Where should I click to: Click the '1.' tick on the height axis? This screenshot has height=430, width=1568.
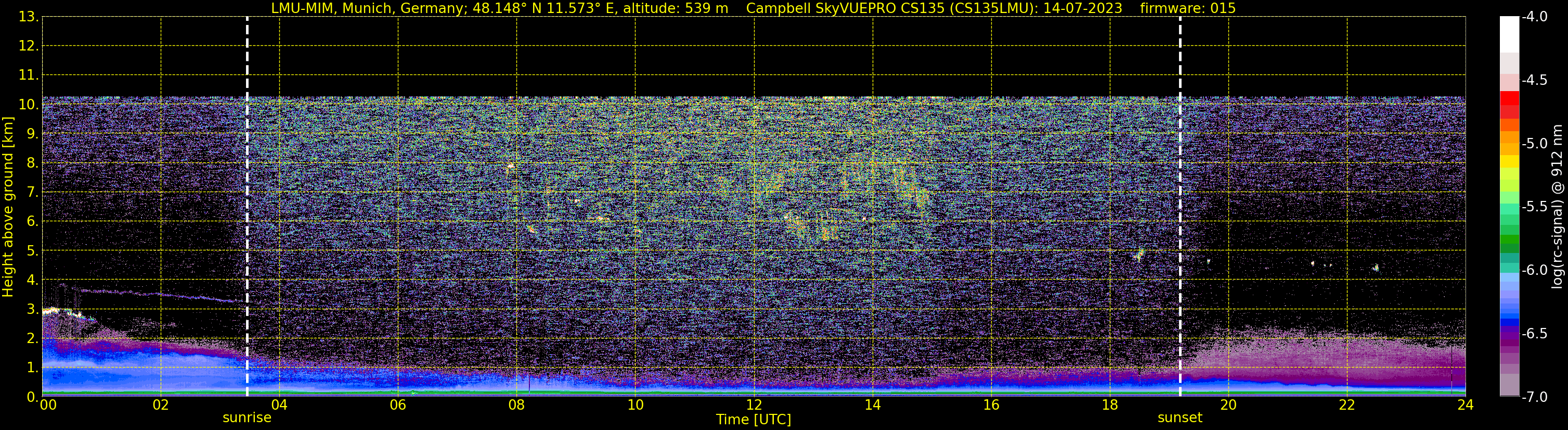point(32,368)
